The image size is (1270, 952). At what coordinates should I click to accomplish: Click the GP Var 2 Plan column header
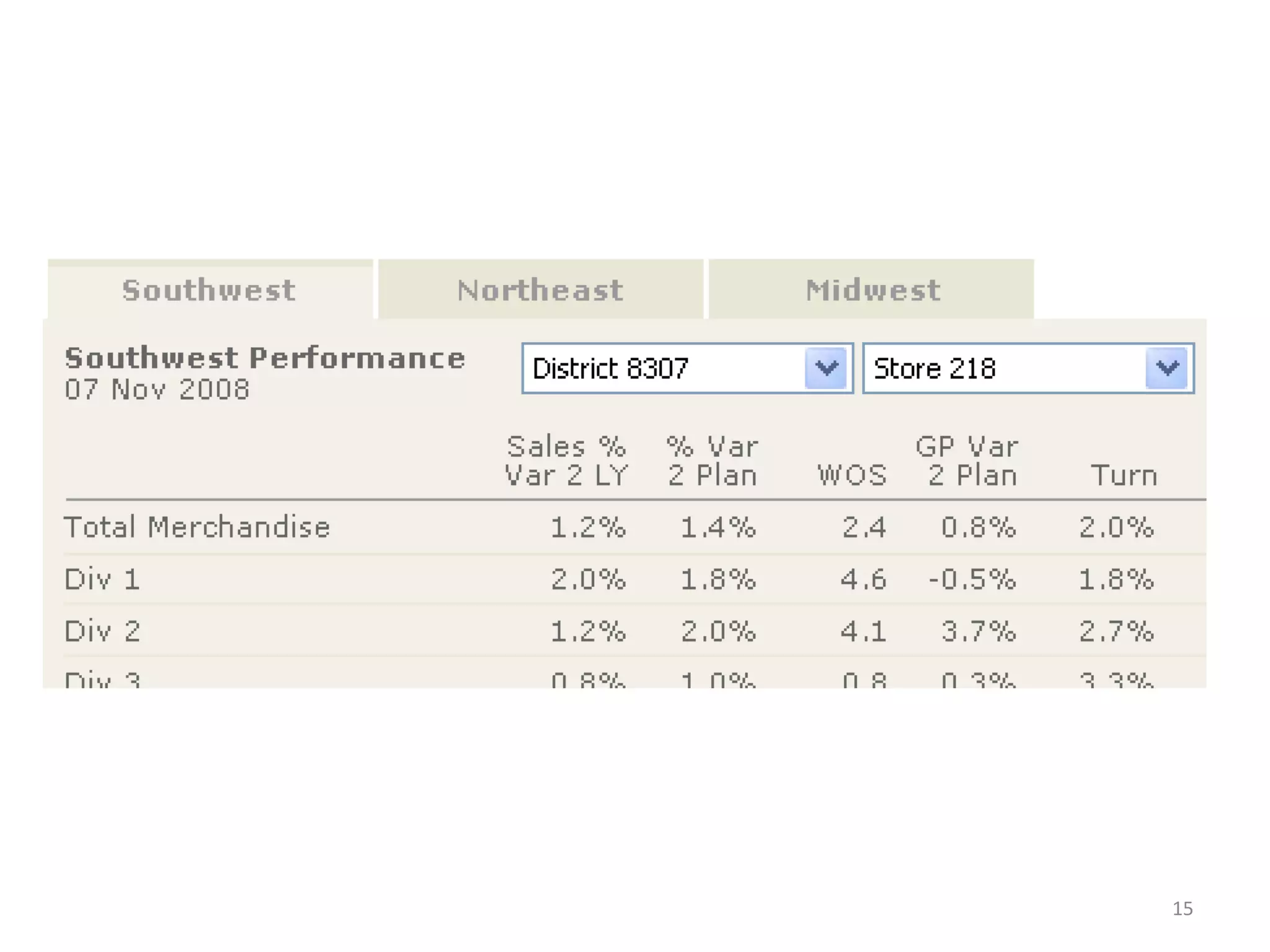pos(967,461)
